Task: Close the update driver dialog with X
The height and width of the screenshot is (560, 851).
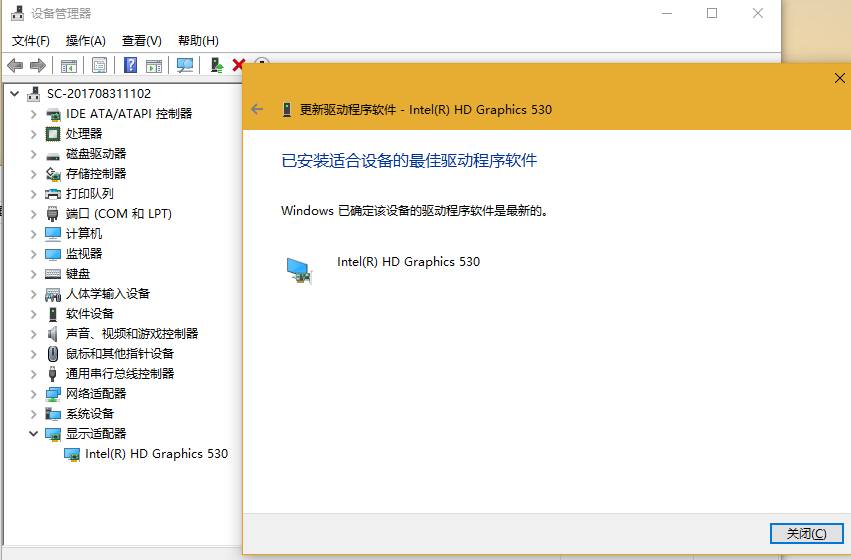Action: click(x=839, y=78)
